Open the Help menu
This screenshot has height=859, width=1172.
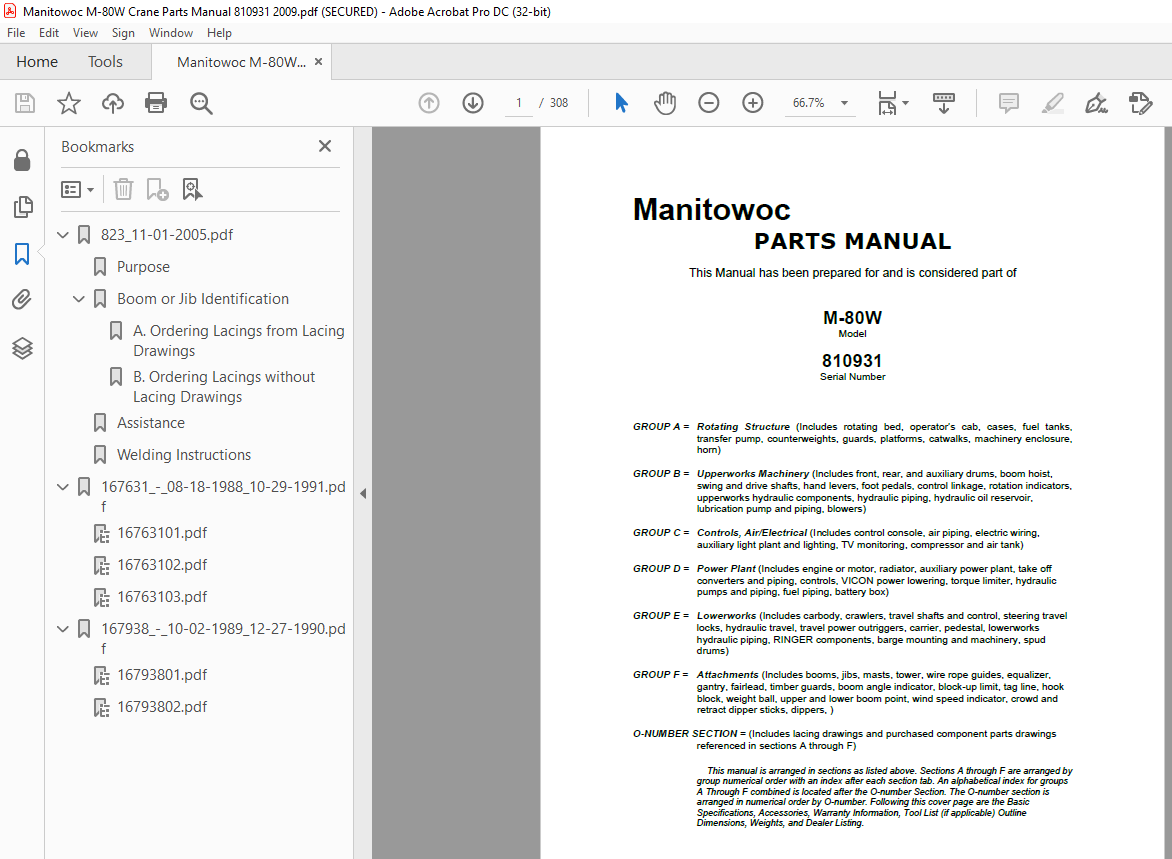tap(219, 33)
